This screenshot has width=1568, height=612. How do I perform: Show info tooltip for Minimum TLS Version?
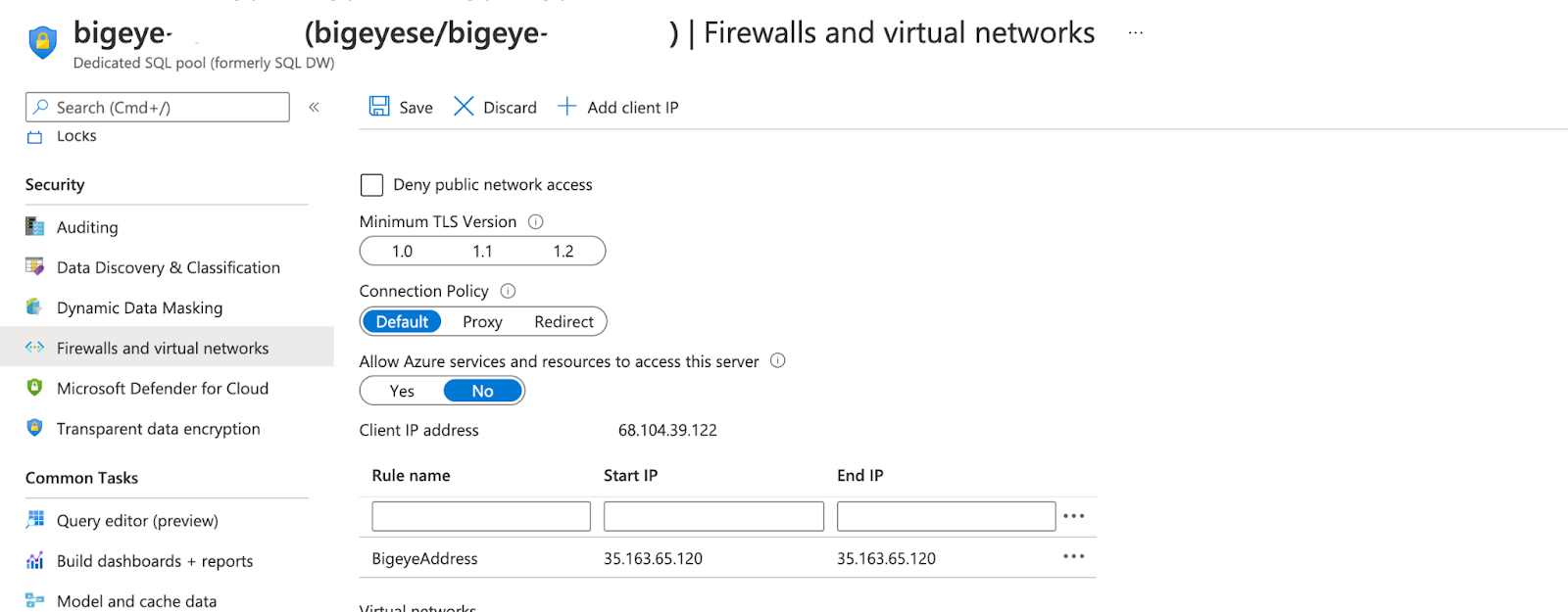(x=536, y=221)
